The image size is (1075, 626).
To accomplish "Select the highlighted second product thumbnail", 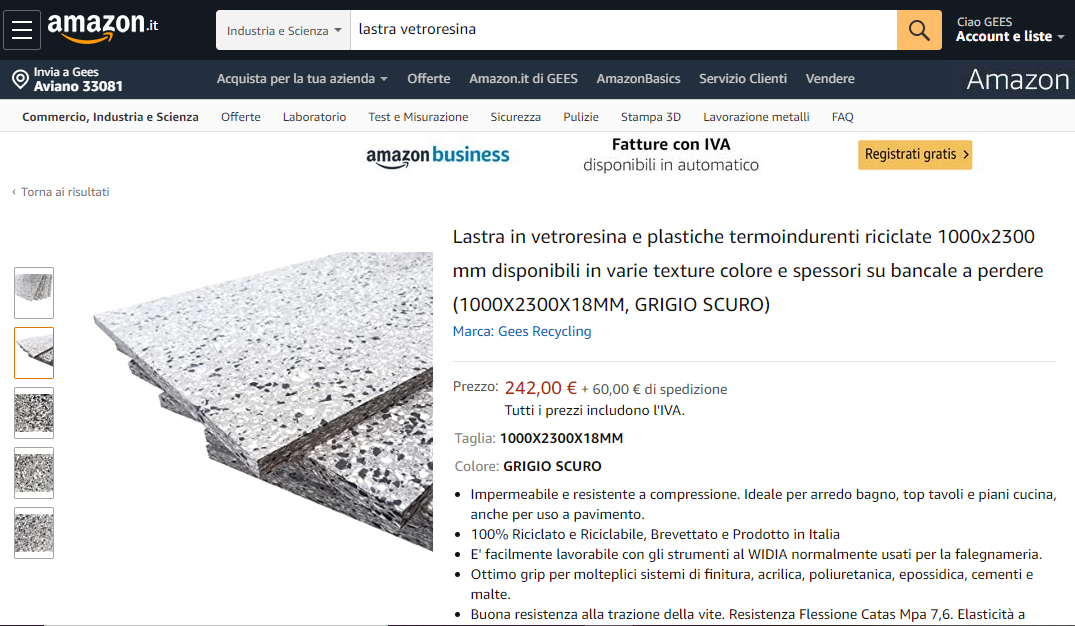I will [34, 353].
